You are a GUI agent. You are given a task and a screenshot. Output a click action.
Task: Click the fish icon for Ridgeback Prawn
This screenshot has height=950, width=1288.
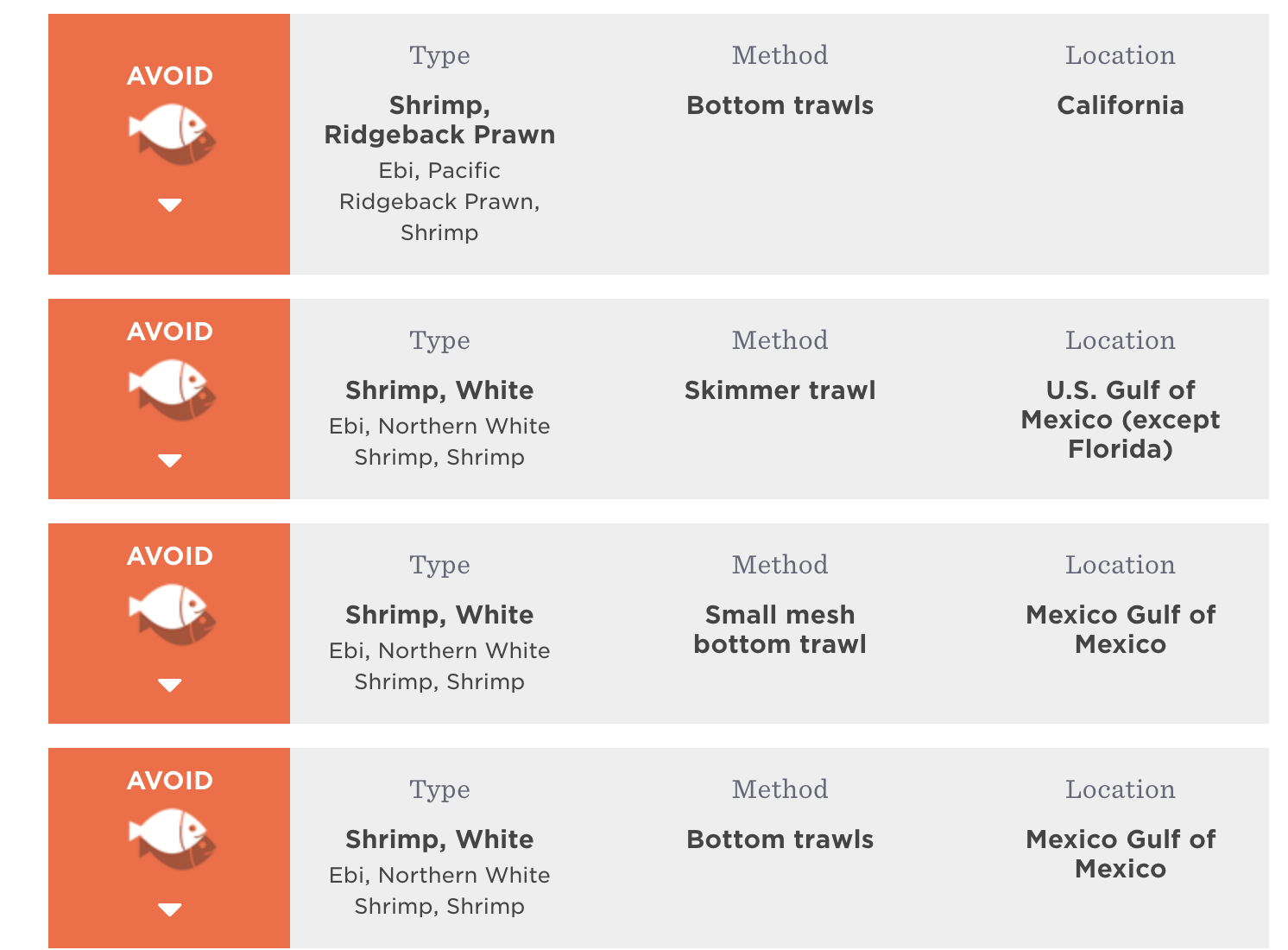point(172,135)
